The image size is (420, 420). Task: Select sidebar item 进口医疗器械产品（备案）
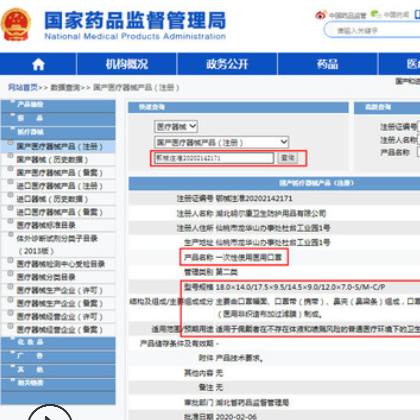(x=59, y=212)
